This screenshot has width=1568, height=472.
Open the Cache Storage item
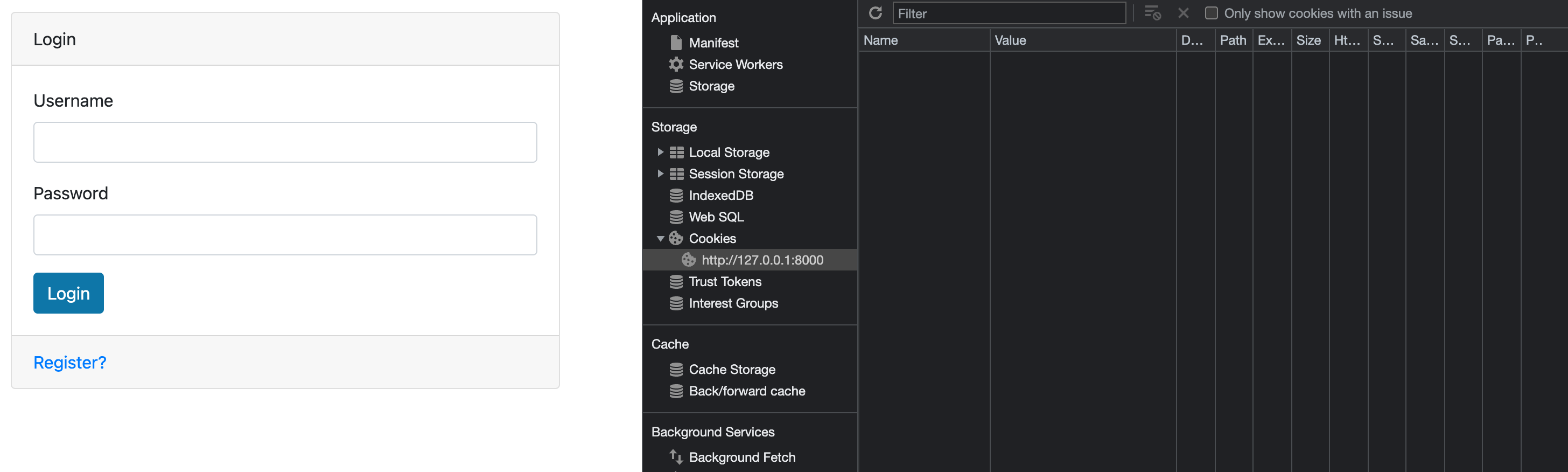[732, 369]
